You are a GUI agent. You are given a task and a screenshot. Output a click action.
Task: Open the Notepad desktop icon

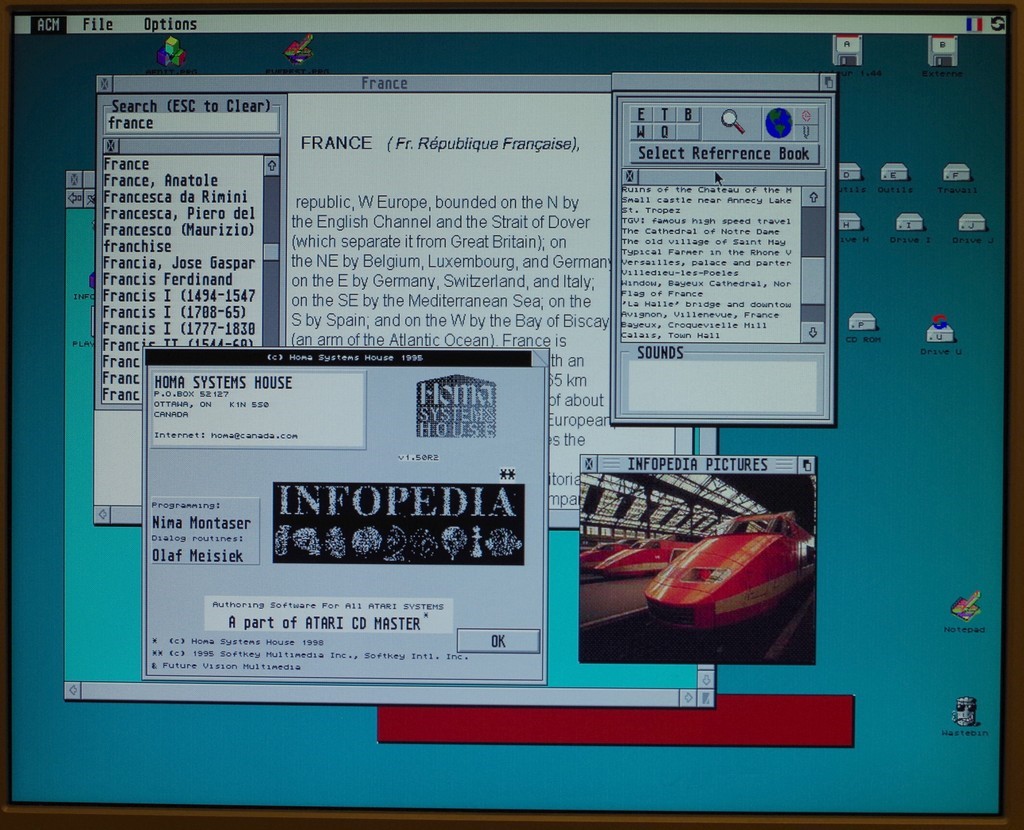click(965, 611)
